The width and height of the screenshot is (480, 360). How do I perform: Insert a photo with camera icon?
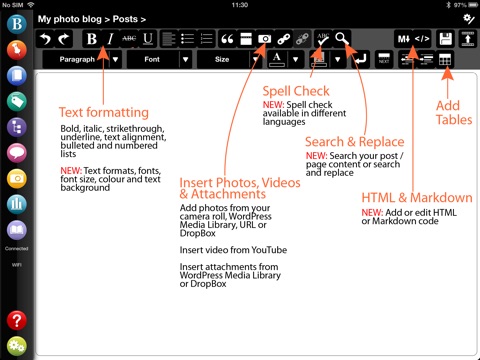click(x=265, y=39)
